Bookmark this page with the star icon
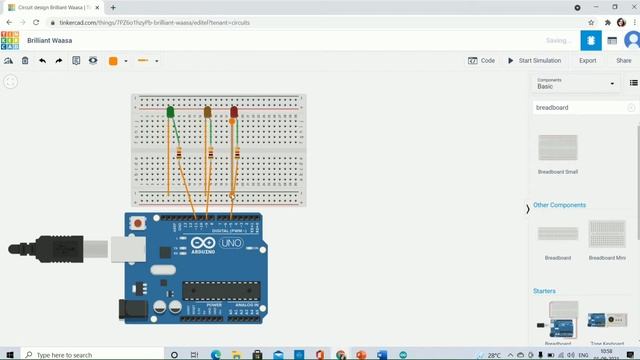Image resolution: width=640 pixels, height=360 pixels. (591, 22)
